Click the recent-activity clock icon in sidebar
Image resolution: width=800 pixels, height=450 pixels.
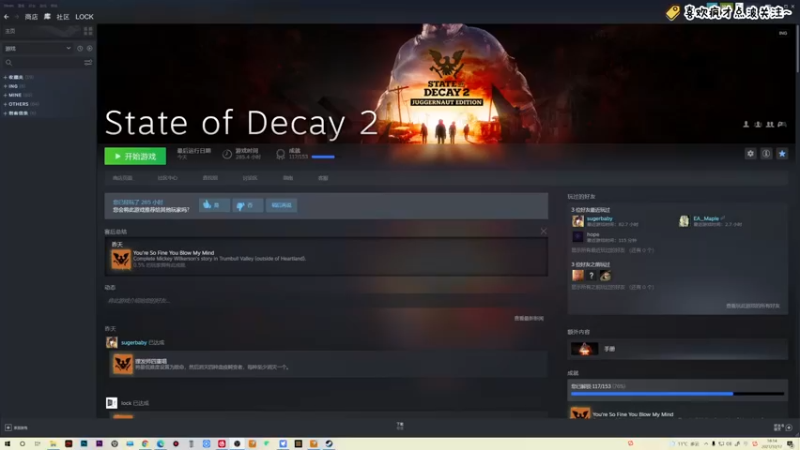(x=80, y=48)
